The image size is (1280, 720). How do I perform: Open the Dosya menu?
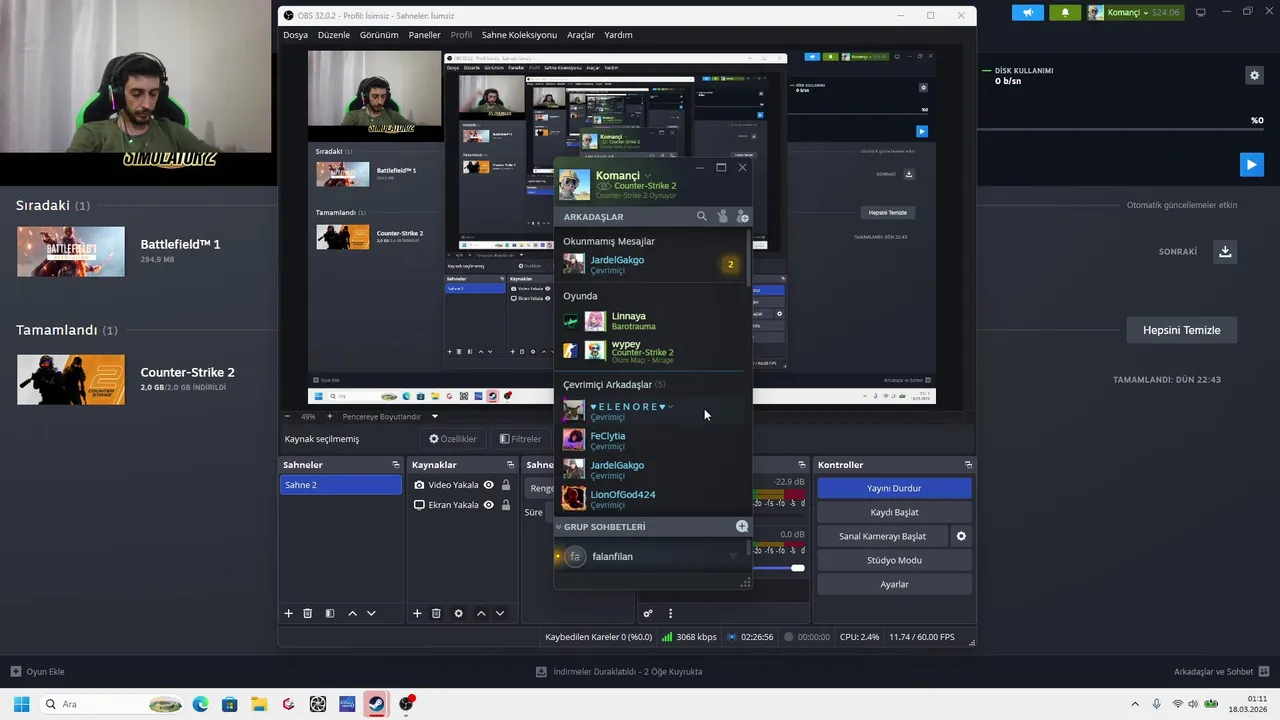point(295,35)
